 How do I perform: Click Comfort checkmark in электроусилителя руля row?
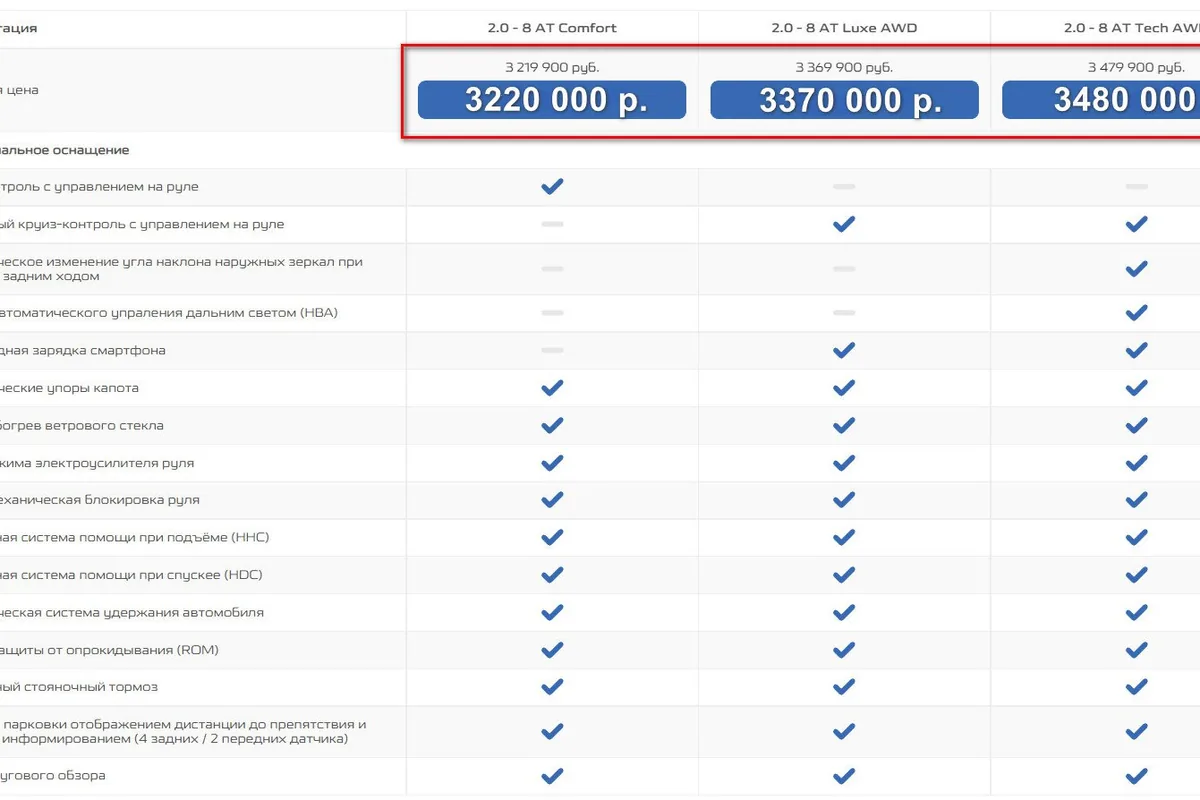tap(552, 463)
